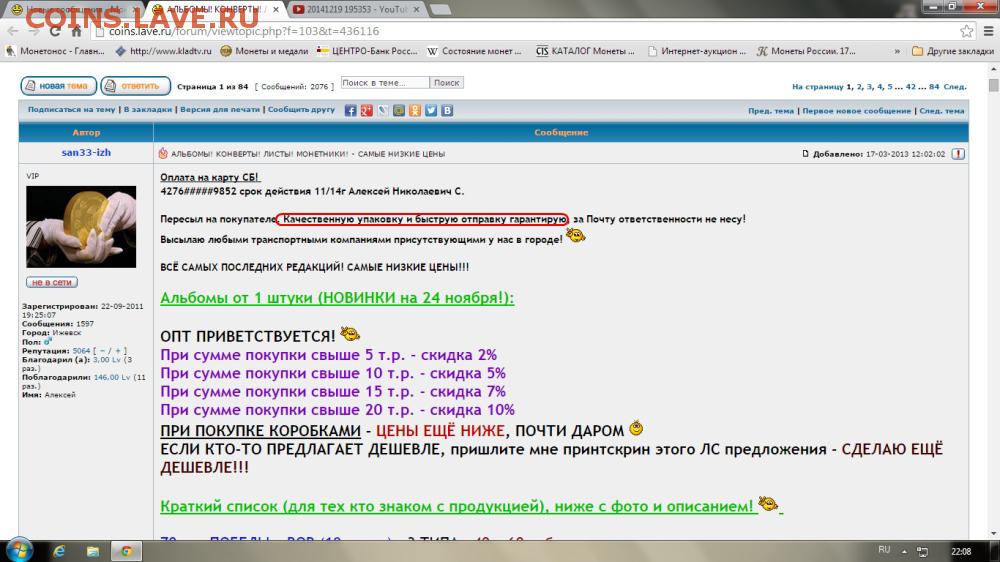Open Windows Explorer from the taskbar
The image size is (1000, 562).
click(92, 551)
